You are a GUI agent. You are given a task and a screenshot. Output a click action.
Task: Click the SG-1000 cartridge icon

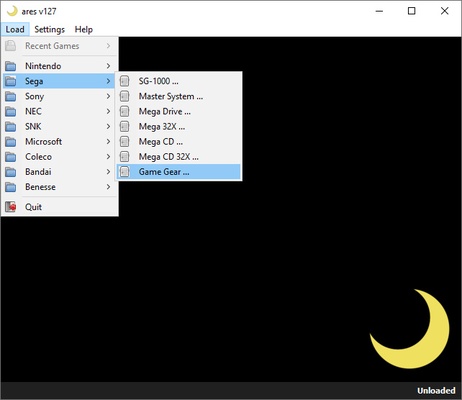(124, 81)
